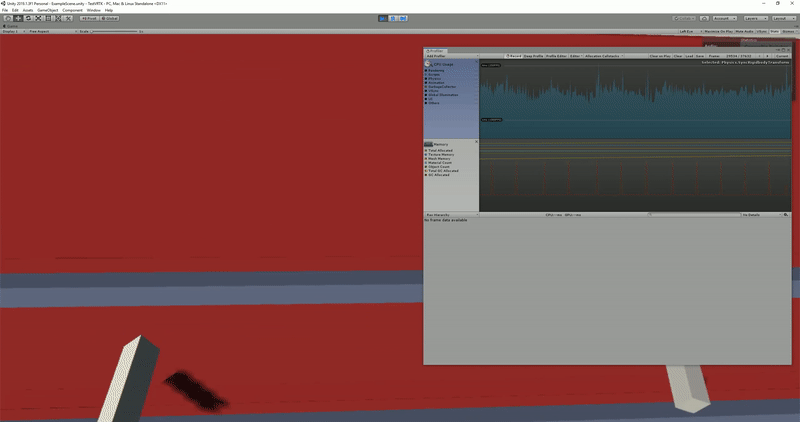Open the Layers dropdown
This screenshot has height=422, width=800.
click(x=756, y=18)
